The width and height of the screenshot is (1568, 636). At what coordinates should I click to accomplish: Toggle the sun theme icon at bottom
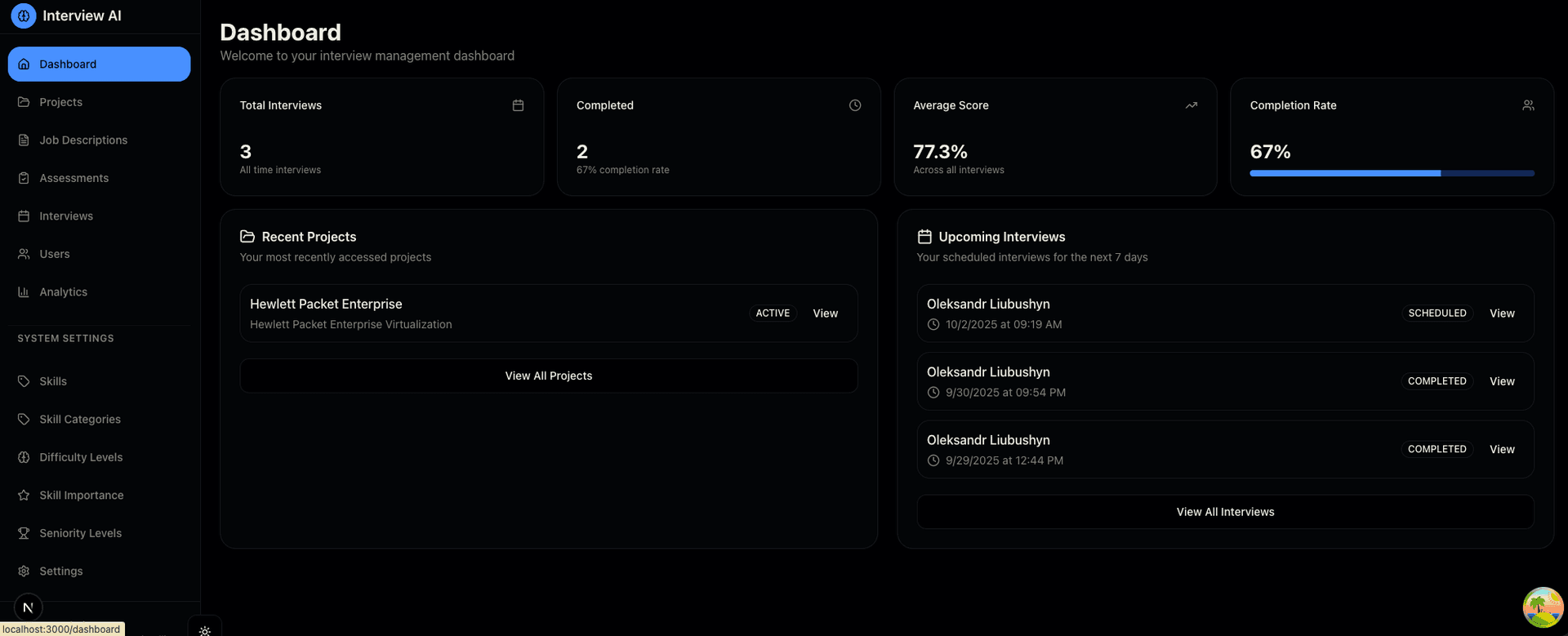point(205,630)
